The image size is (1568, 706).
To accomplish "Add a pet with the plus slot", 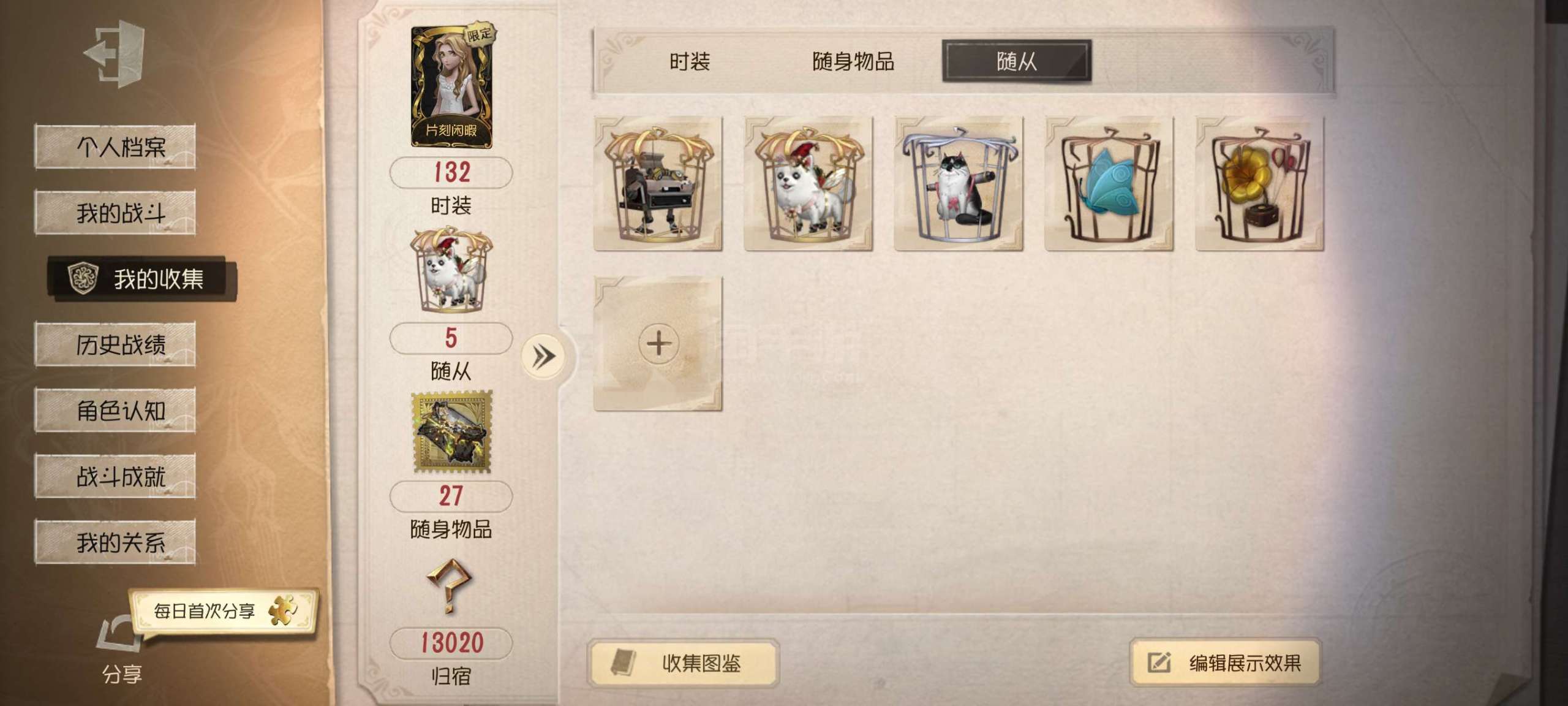I will point(658,343).
